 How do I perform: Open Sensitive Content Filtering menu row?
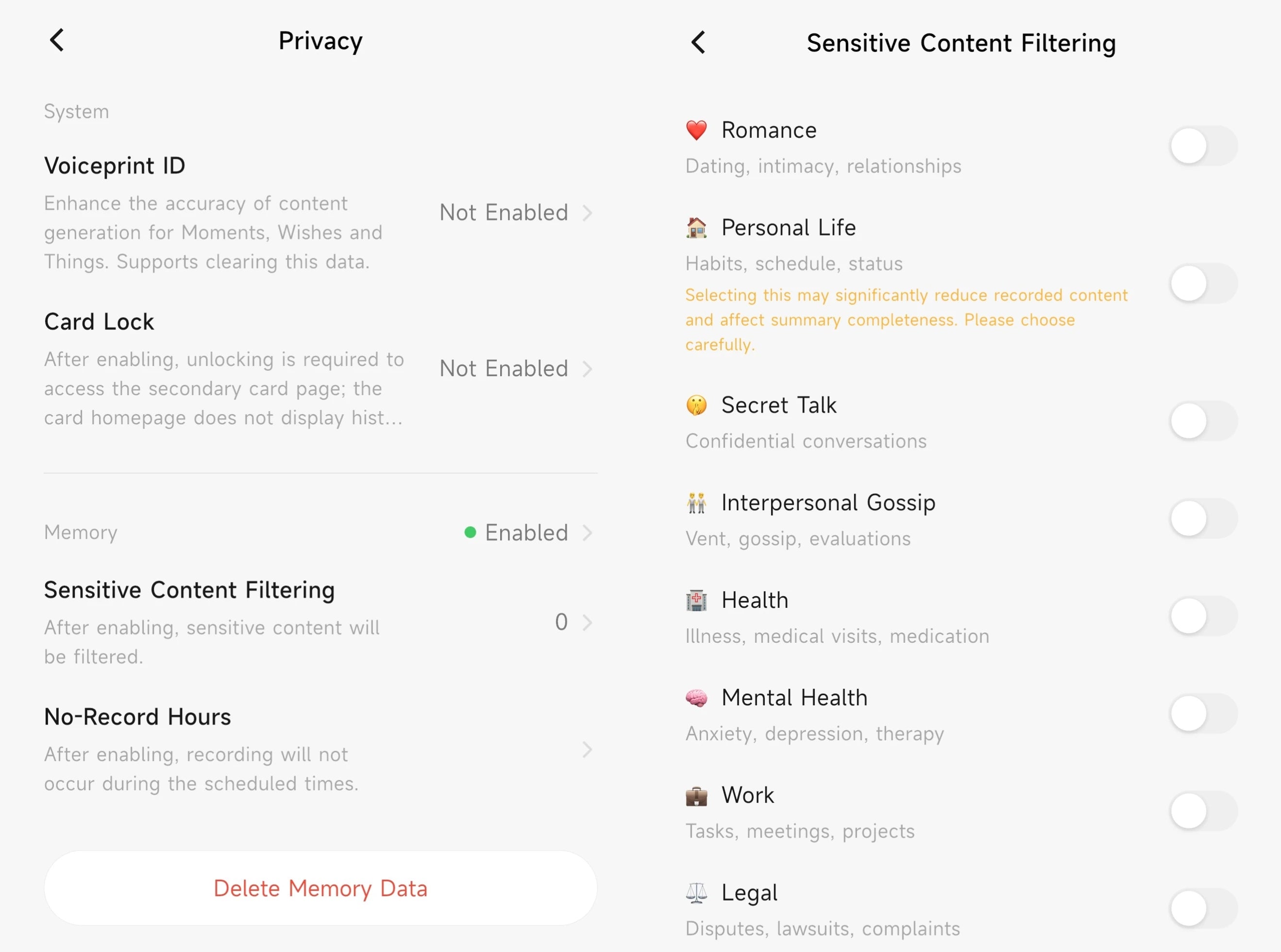click(x=320, y=622)
